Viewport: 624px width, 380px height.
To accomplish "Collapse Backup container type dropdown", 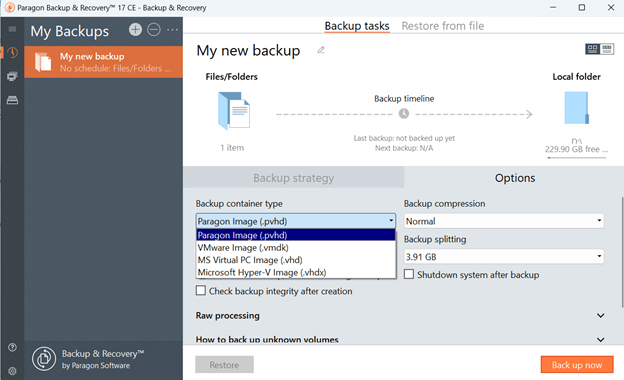I will (x=295, y=221).
